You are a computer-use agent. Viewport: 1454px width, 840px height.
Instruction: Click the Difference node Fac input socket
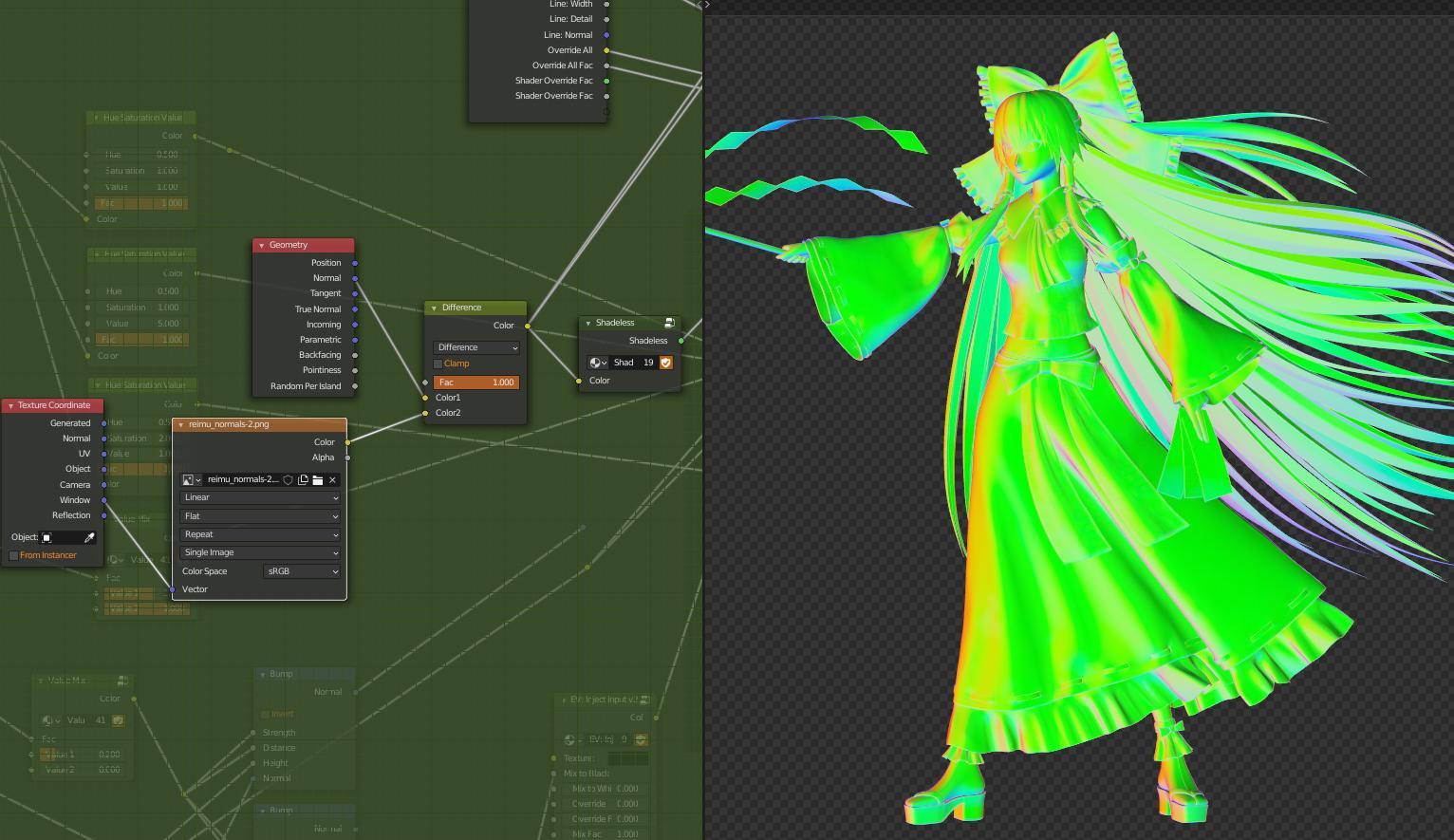coord(425,383)
